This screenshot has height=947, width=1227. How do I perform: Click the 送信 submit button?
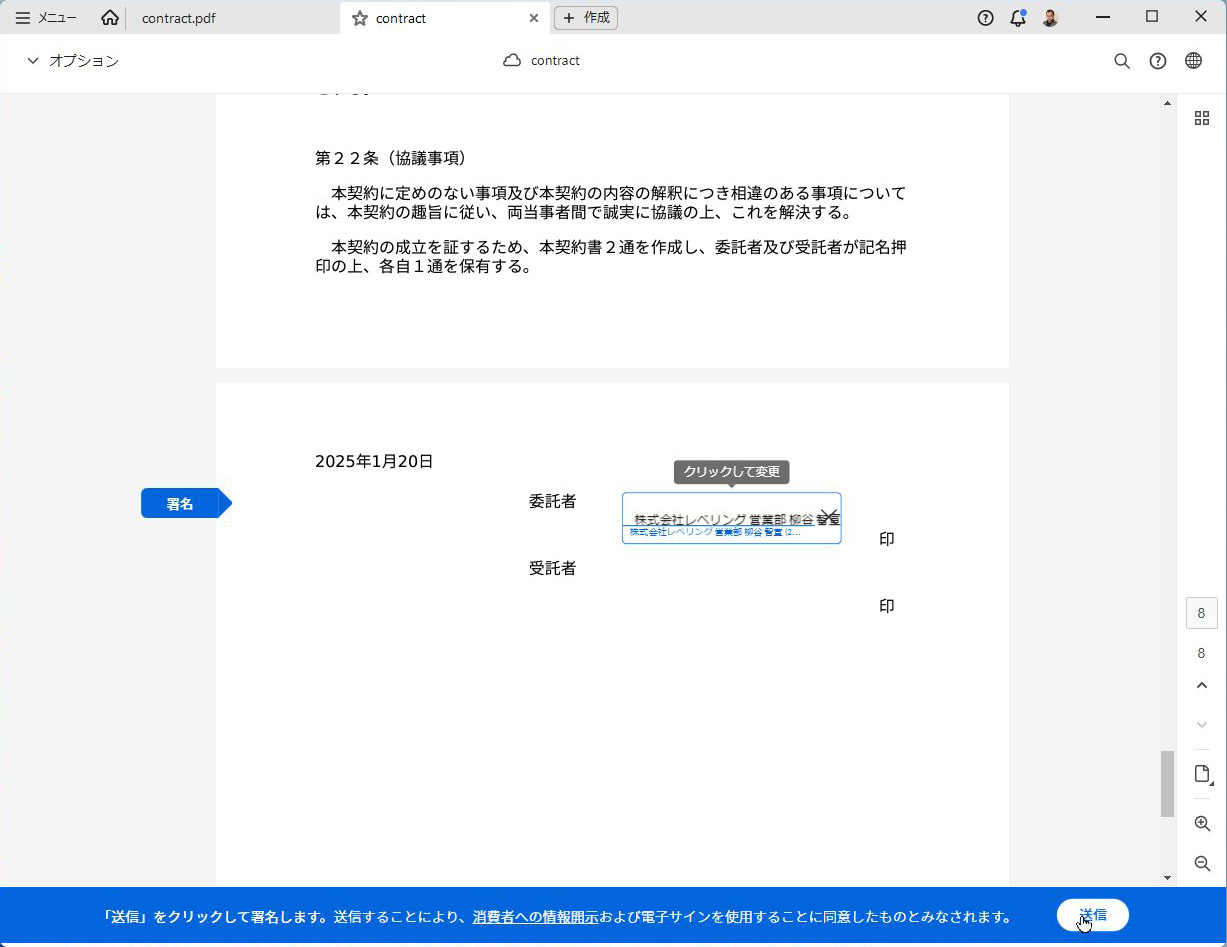[x=1092, y=915]
